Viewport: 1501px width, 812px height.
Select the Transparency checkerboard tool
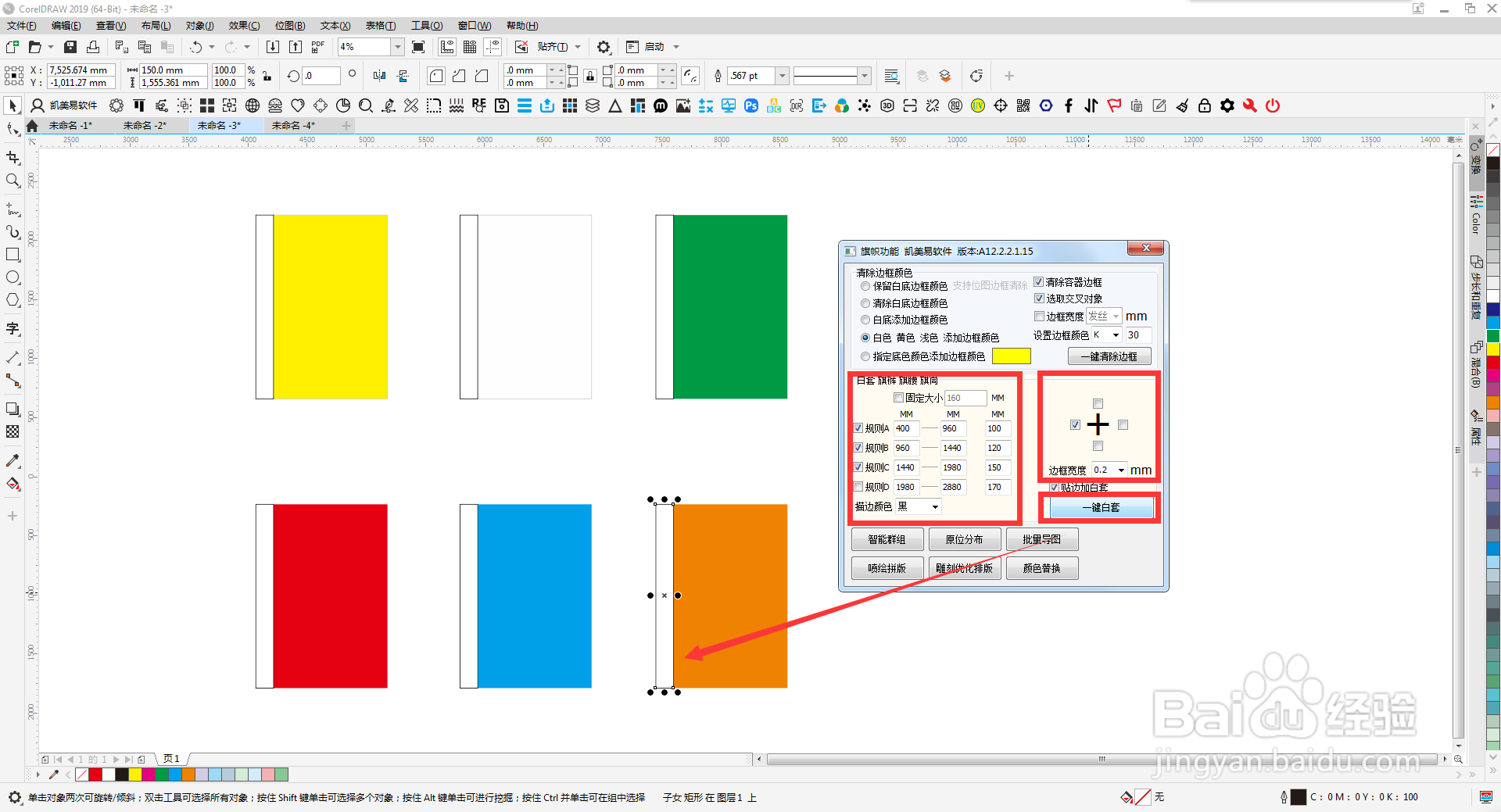[13, 431]
